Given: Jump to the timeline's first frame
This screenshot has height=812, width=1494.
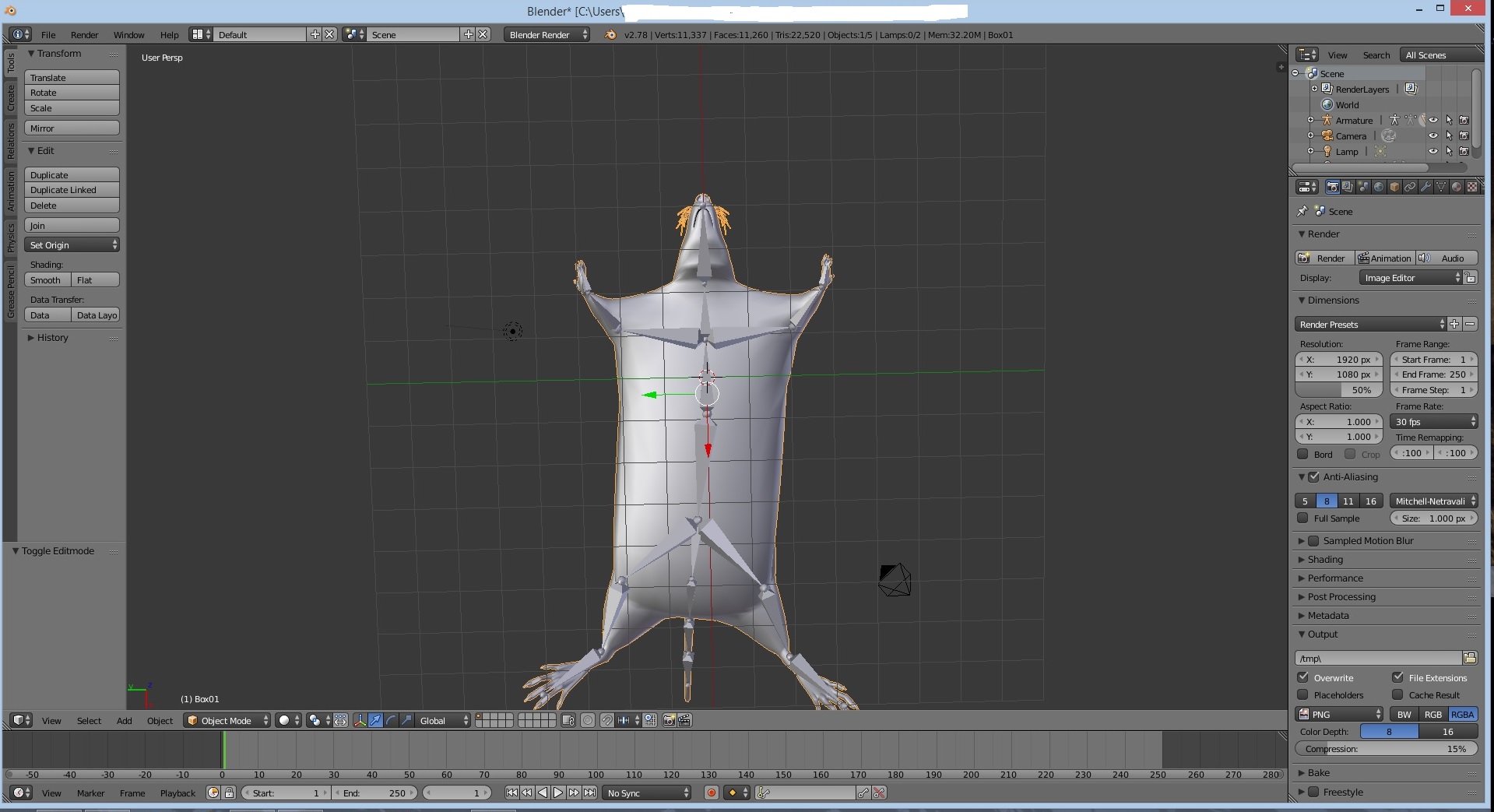Looking at the screenshot, I should pos(511,793).
